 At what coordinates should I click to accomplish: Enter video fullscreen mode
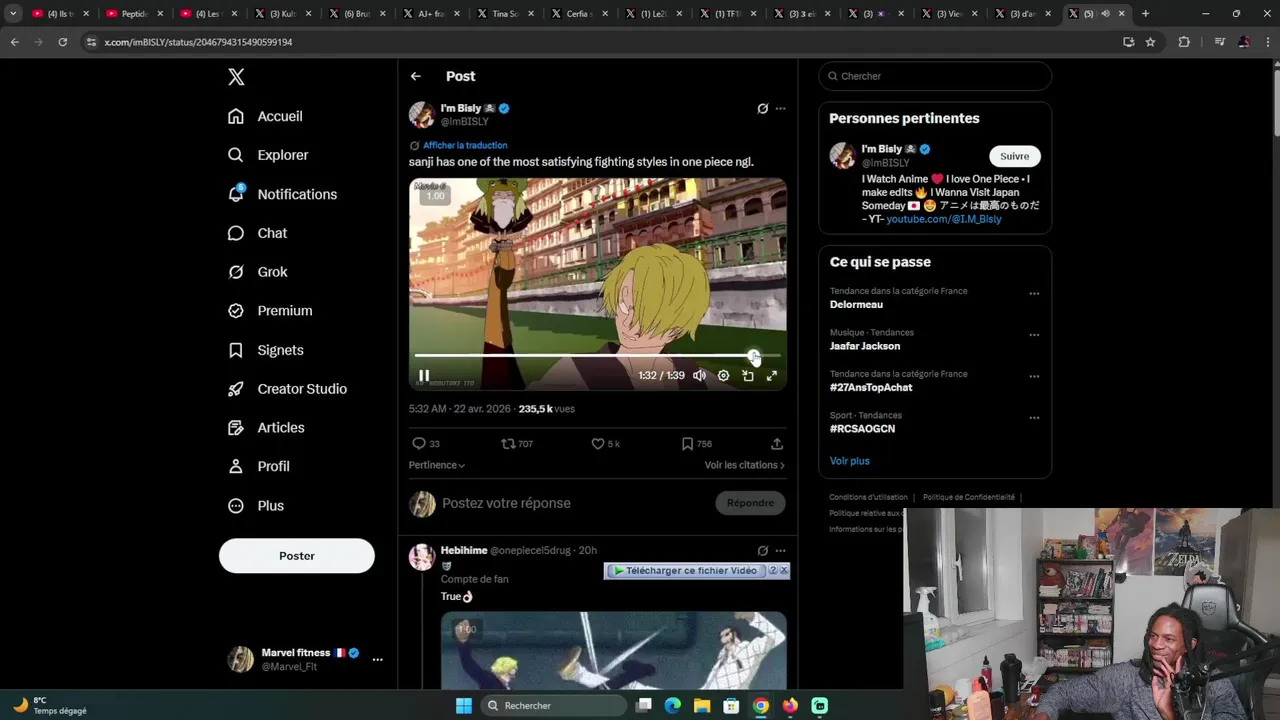772,376
